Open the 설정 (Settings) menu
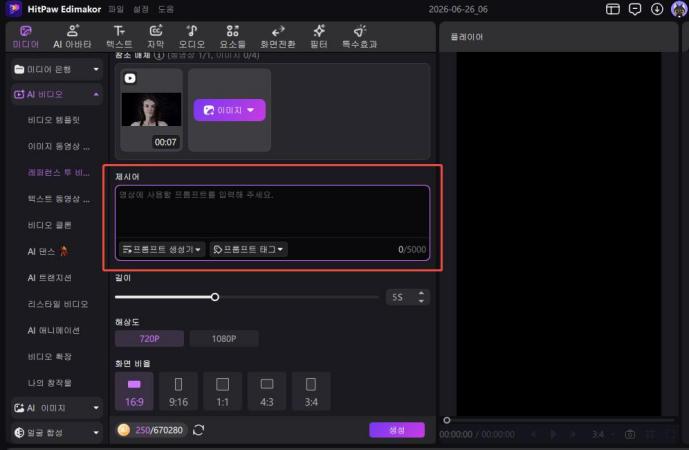The width and height of the screenshot is (689, 450). coord(141,9)
